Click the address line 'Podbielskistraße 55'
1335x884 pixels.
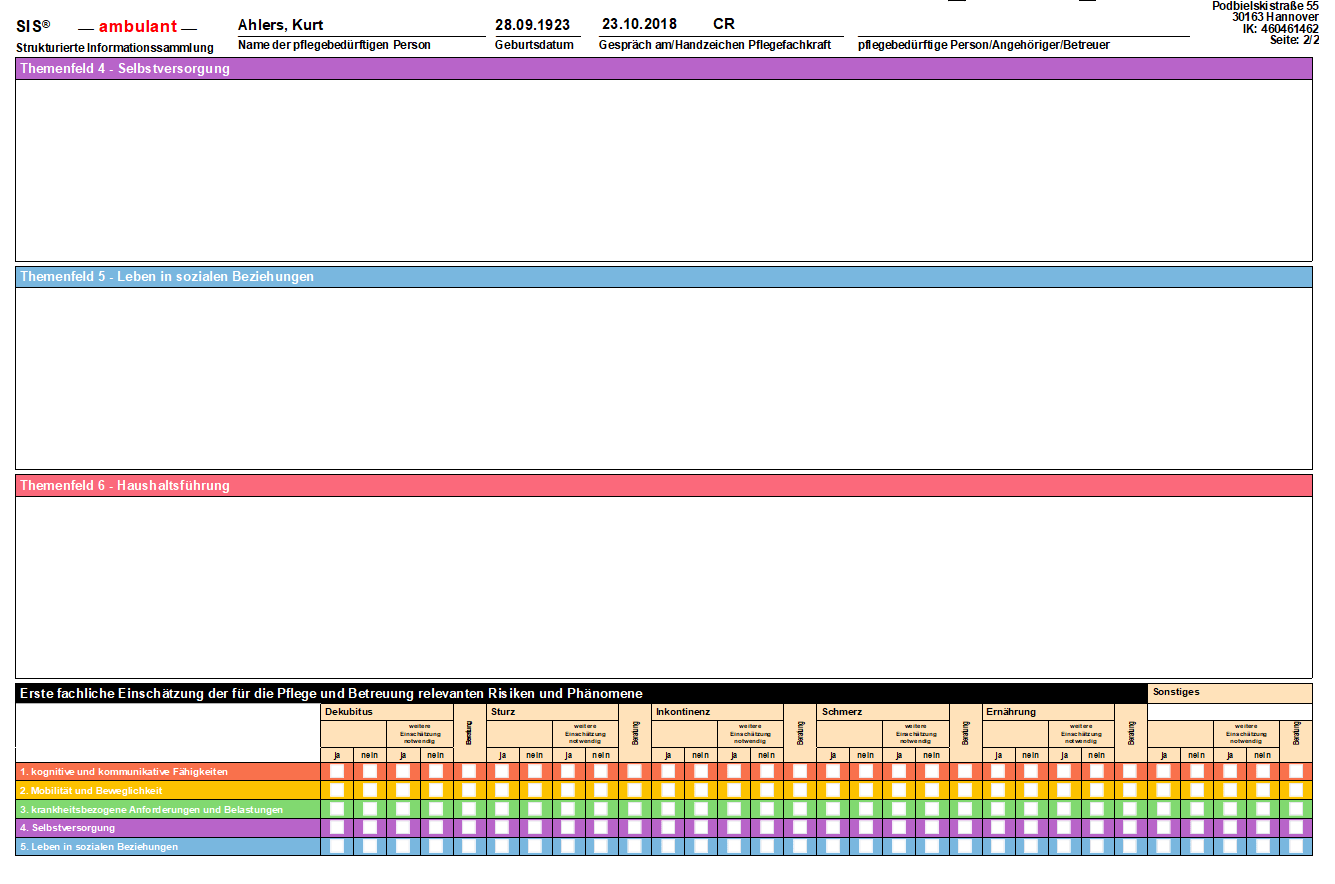1265,6
